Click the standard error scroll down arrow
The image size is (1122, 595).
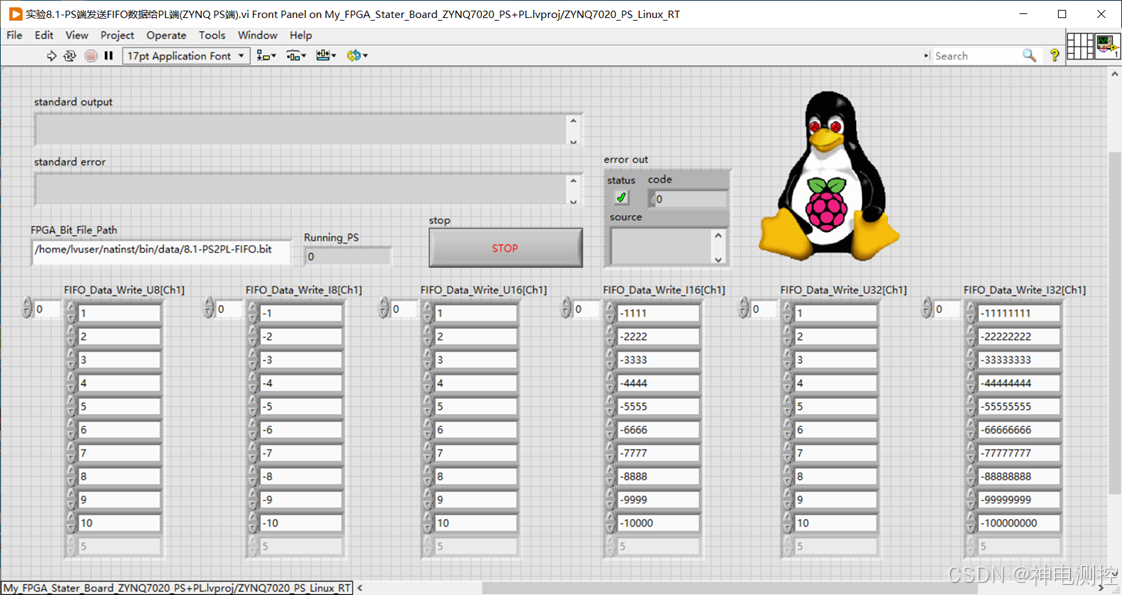pos(573,200)
